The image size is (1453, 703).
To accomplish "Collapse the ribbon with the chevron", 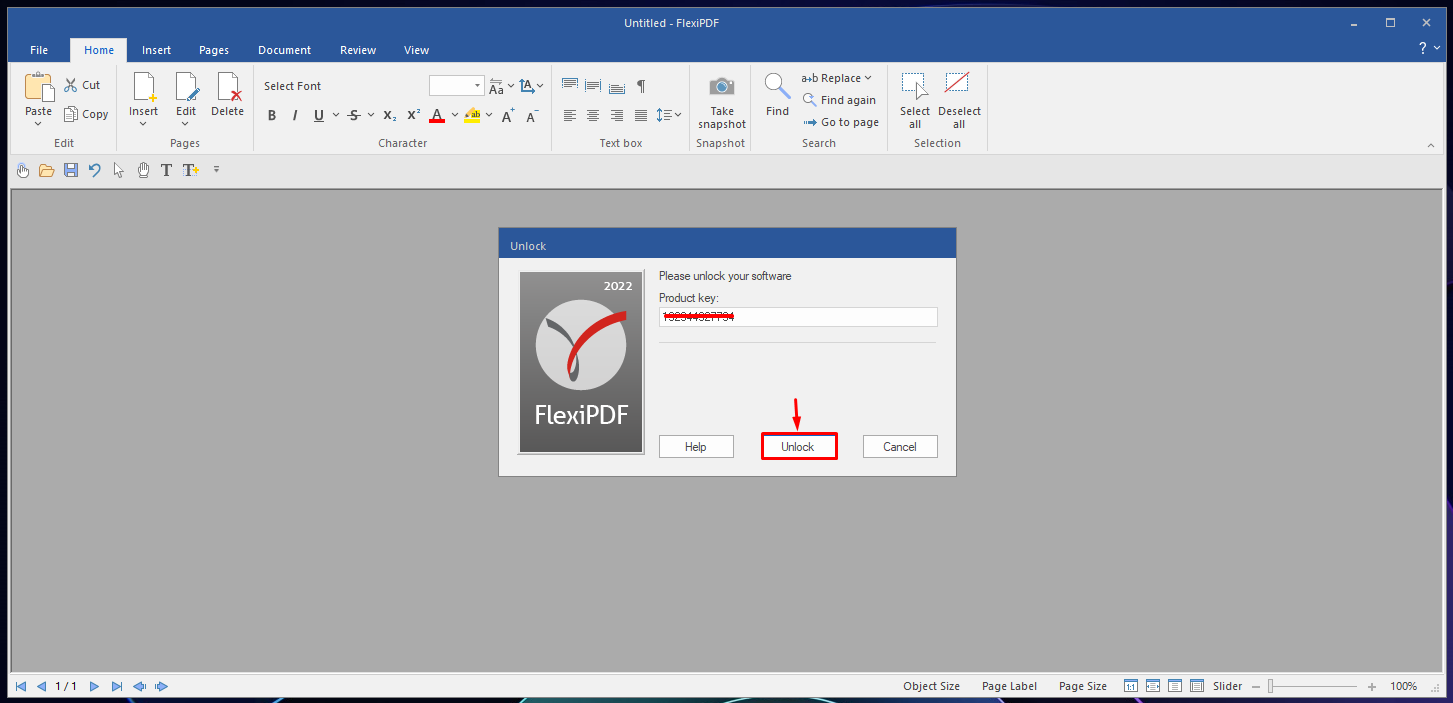I will (1430, 145).
